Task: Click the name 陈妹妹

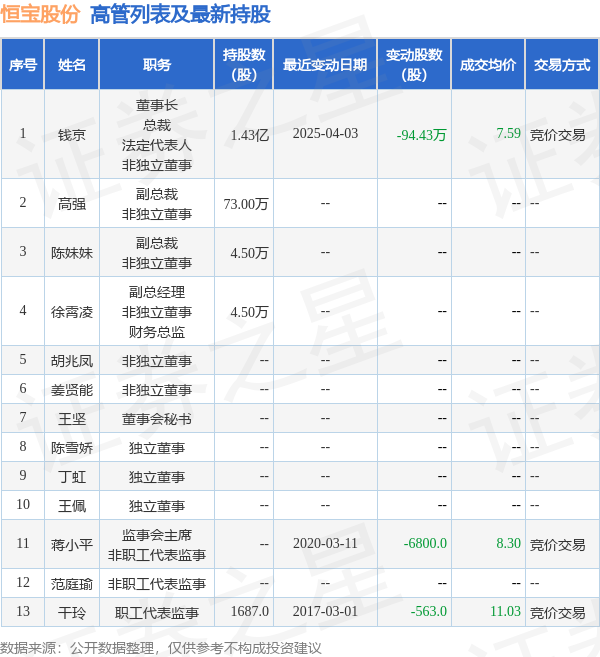Action: (72, 253)
